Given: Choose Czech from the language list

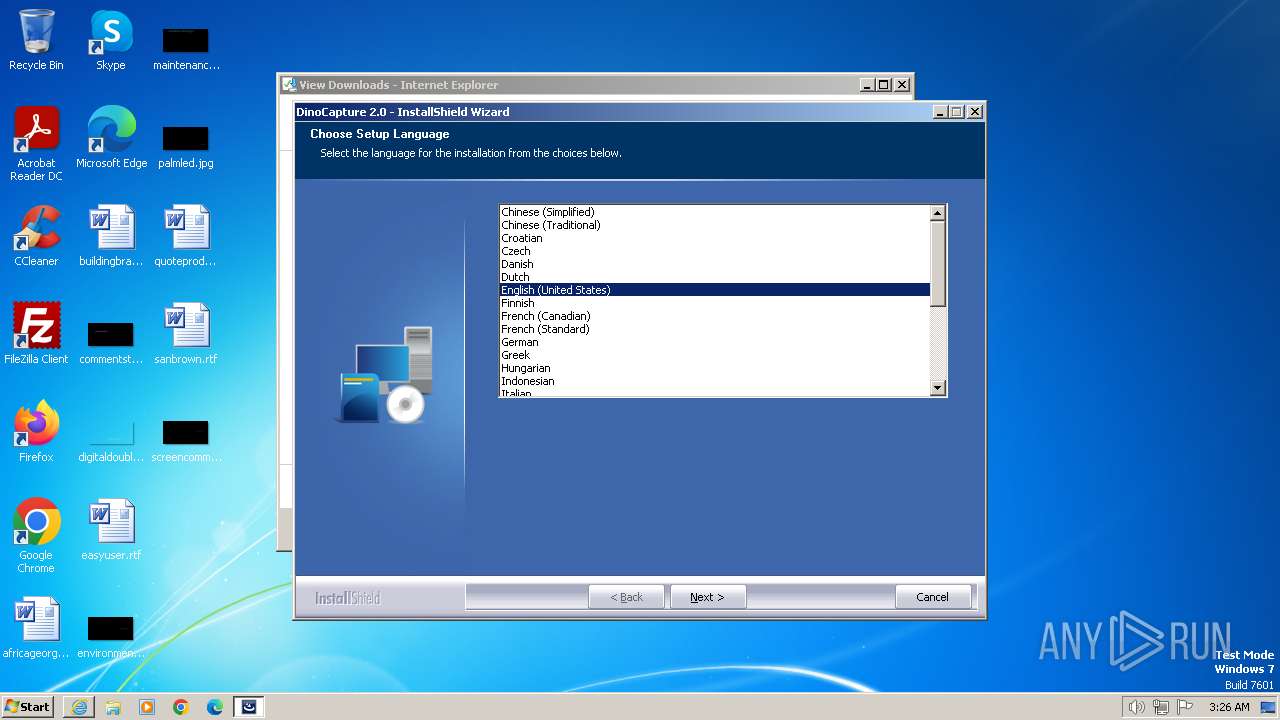Looking at the screenshot, I should tap(715, 251).
